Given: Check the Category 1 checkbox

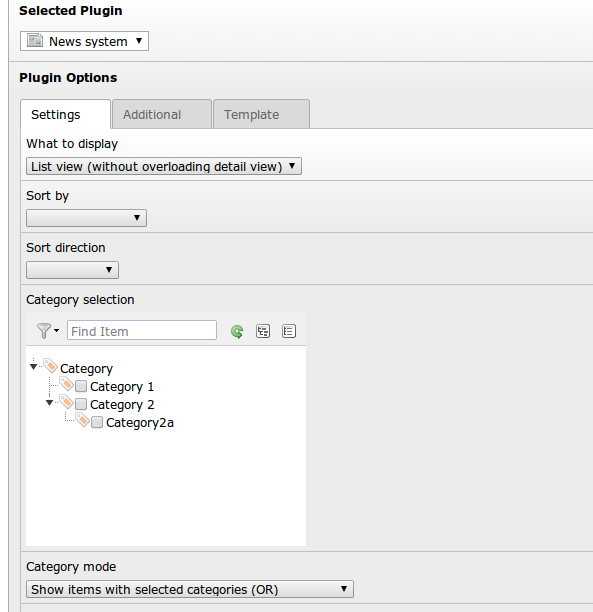Looking at the screenshot, I should pos(81,386).
